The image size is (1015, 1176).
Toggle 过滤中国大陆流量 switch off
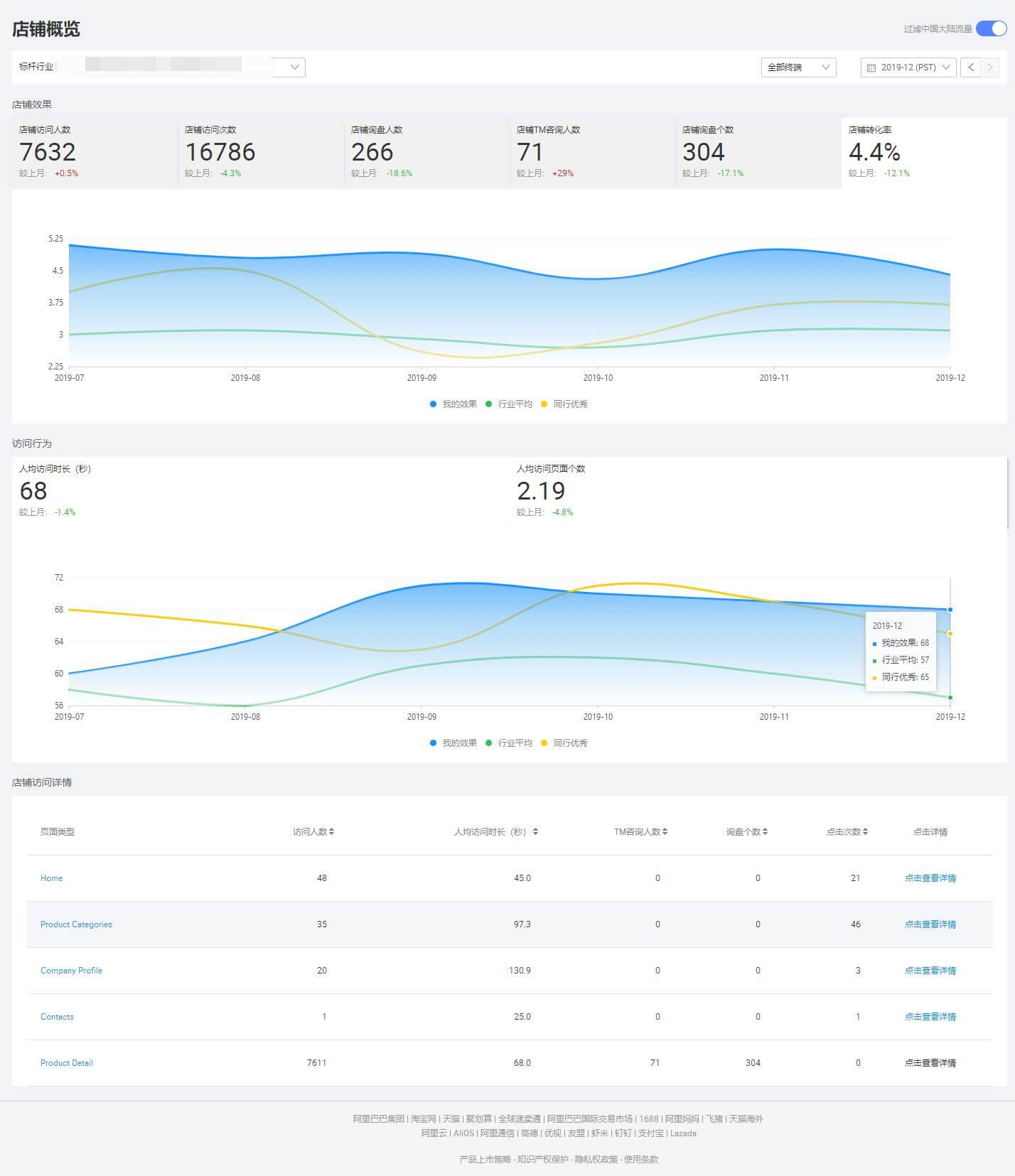tap(991, 28)
